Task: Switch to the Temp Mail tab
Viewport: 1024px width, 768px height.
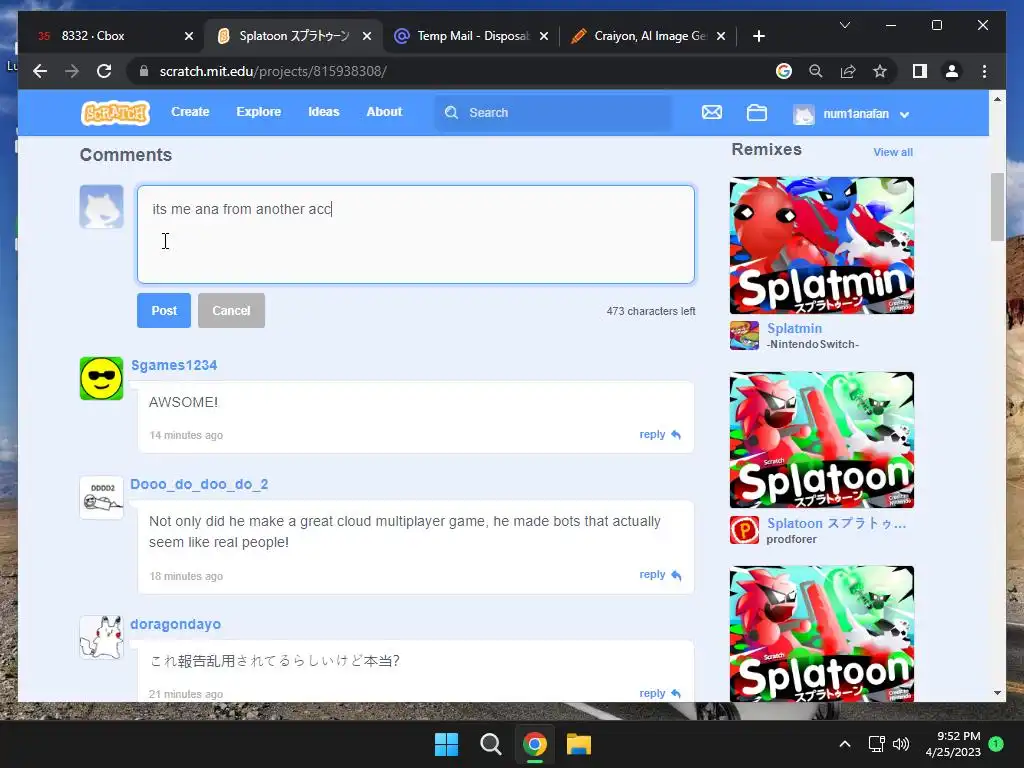Action: (x=473, y=36)
